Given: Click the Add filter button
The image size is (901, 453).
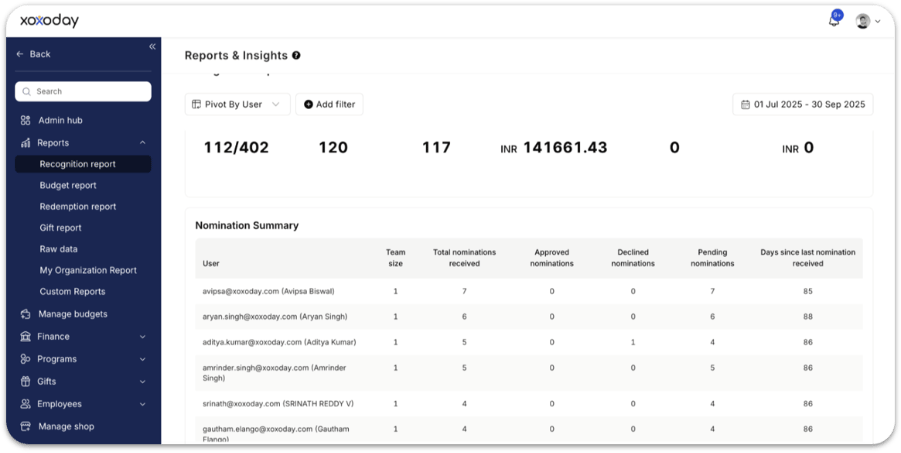Looking at the screenshot, I should tap(329, 104).
